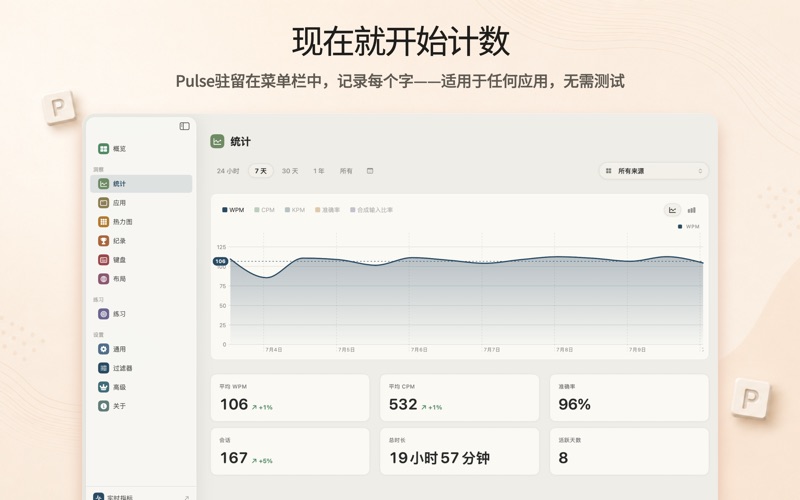Click the 7月9日 date label on chart axis
This screenshot has width=800, height=500.
click(637, 349)
